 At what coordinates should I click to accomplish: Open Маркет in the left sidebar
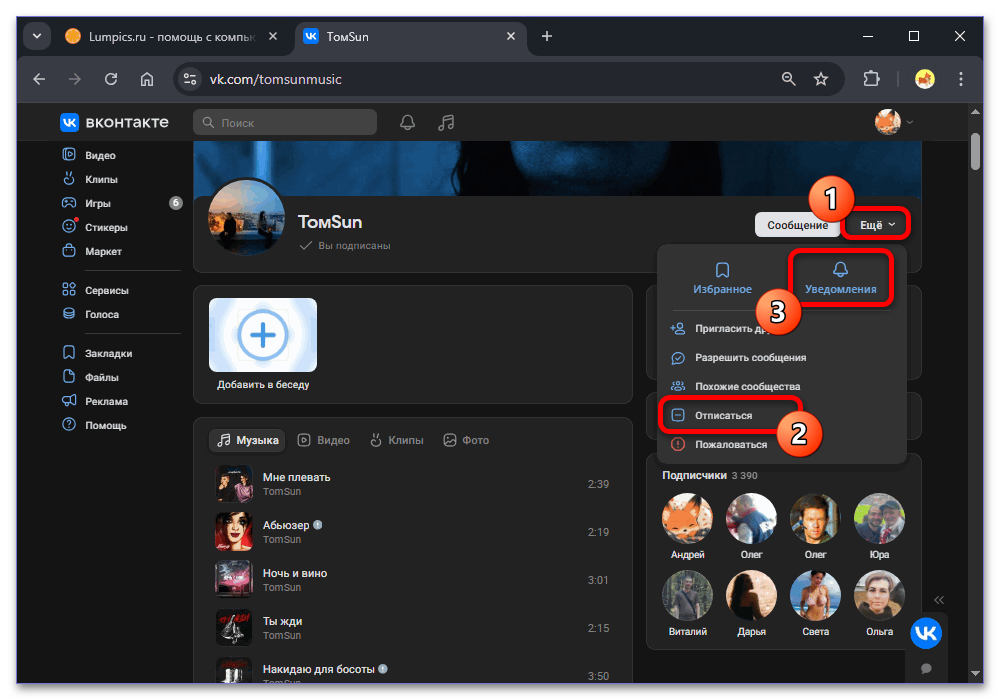(92, 251)
